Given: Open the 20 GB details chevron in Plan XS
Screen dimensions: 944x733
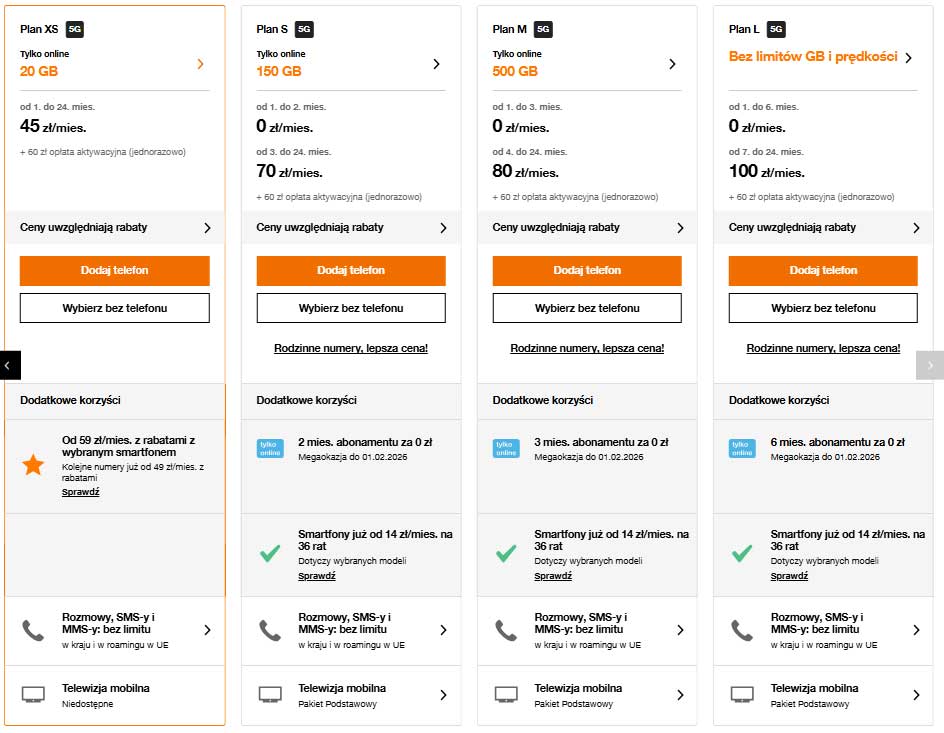Looking at the screenshot, I should 198,63.
